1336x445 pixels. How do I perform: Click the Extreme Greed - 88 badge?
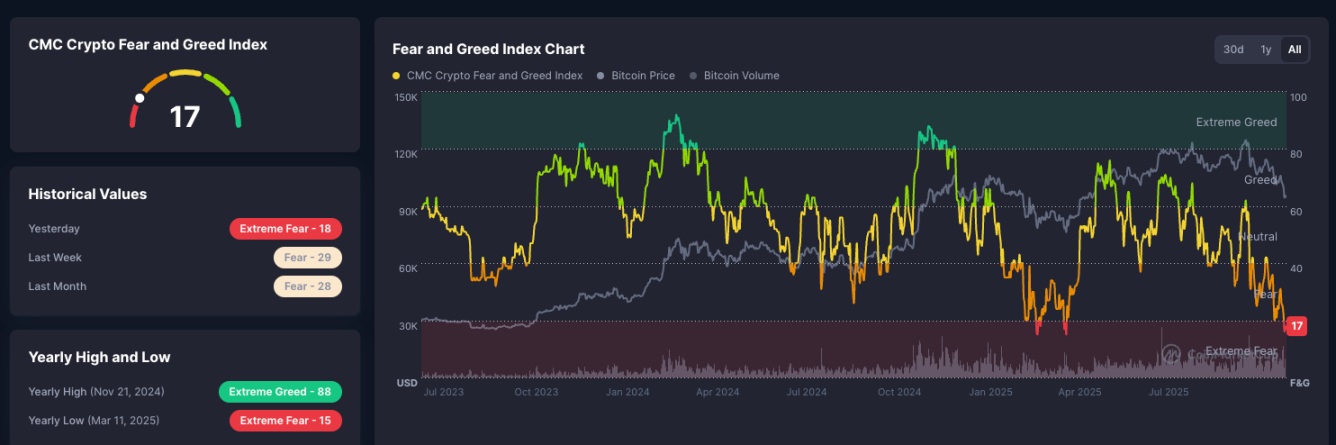click(280, 392)
